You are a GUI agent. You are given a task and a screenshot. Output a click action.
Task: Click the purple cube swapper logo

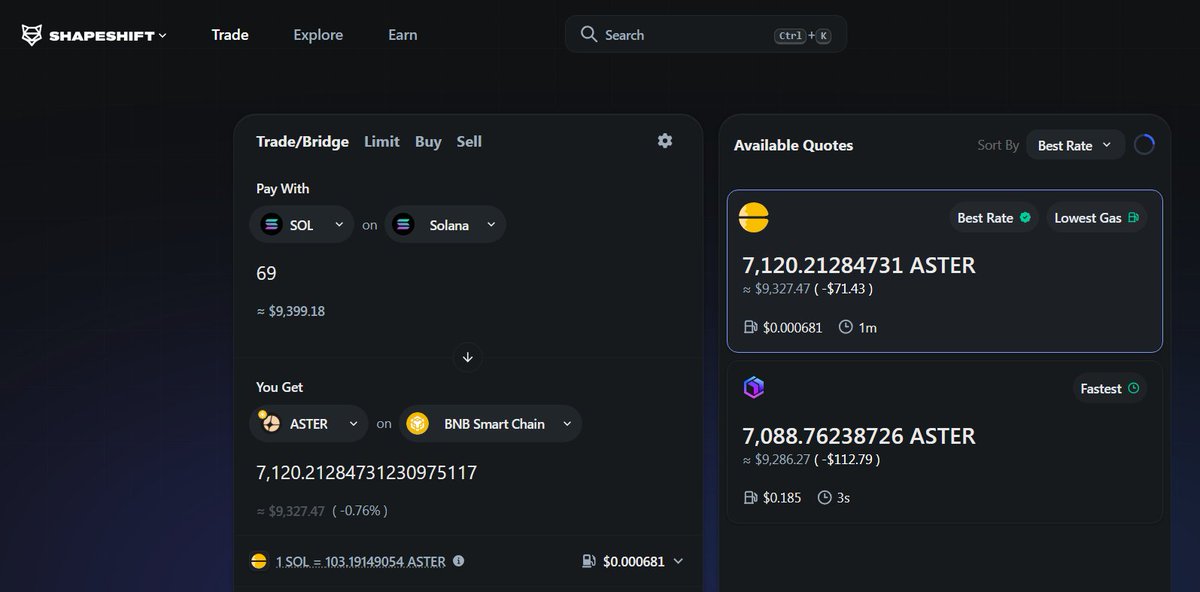coord(754,387)
